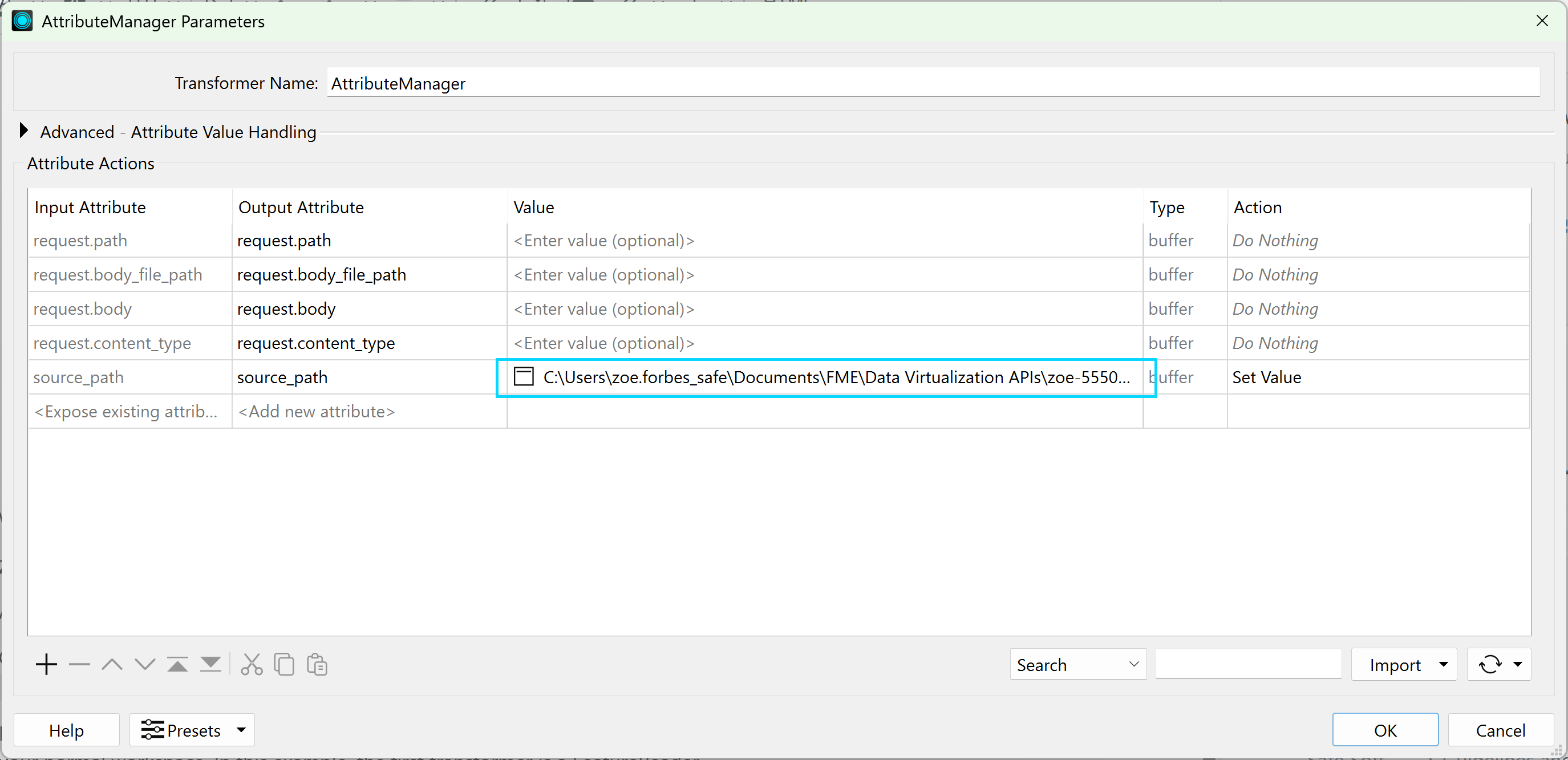Click input attribute source_path cell

129,377
